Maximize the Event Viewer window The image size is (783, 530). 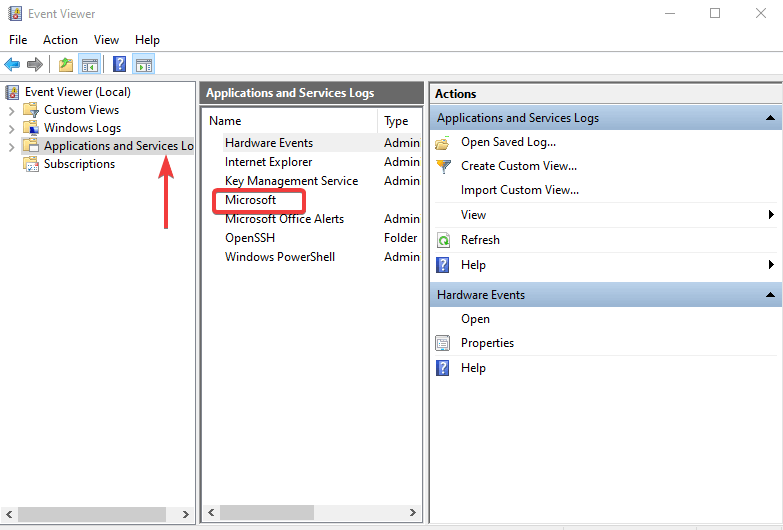(715, 13)
